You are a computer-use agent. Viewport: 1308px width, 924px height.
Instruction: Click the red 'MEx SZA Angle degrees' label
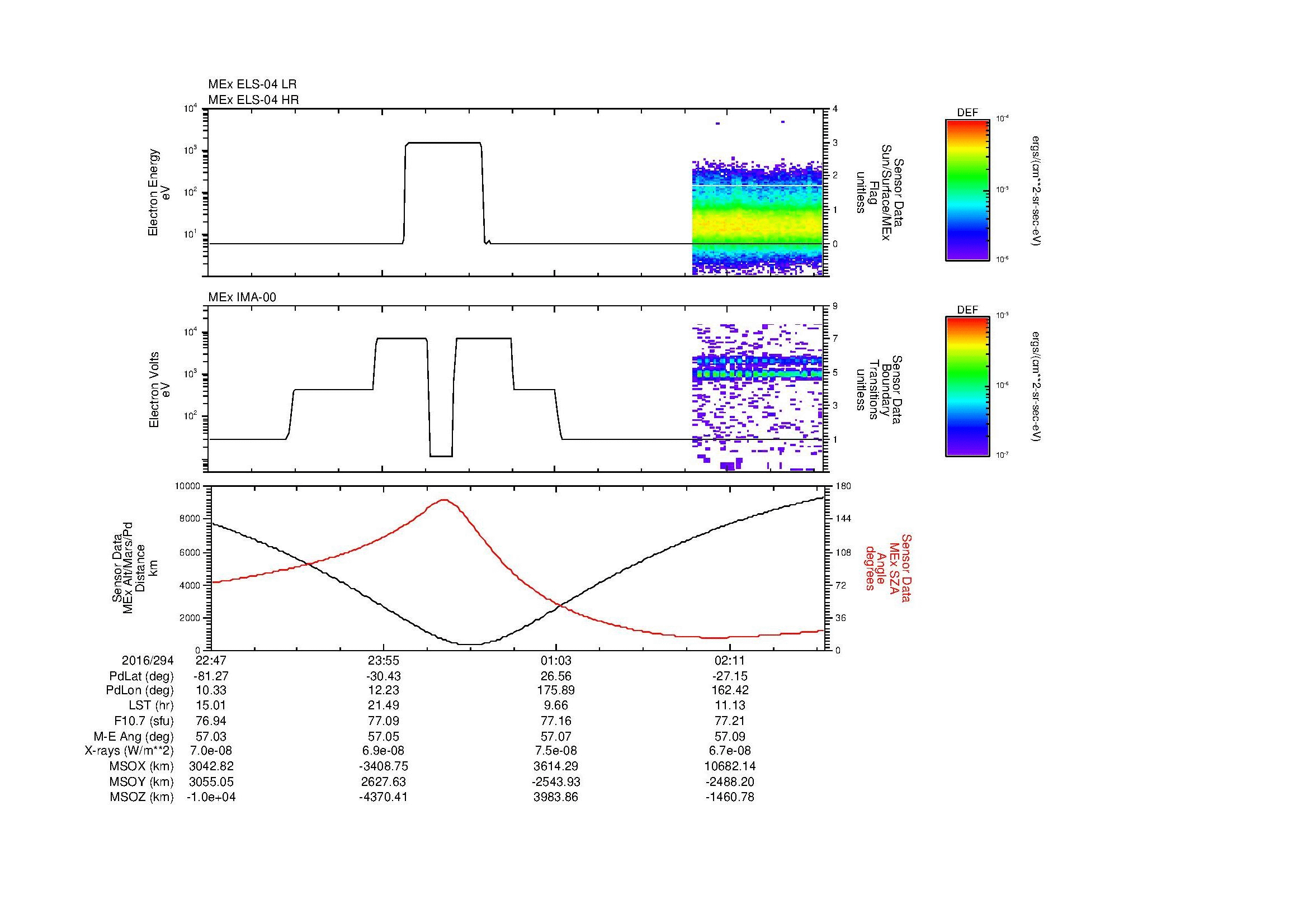[888, 567]
